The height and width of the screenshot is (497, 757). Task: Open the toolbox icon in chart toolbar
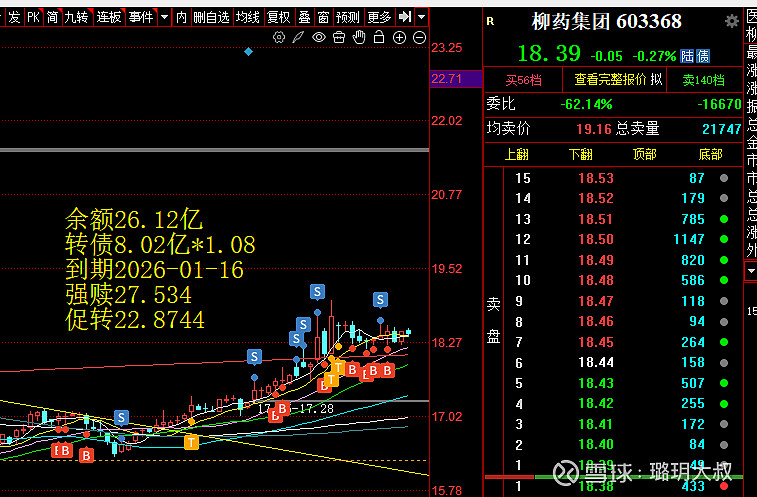click(339, 37)
